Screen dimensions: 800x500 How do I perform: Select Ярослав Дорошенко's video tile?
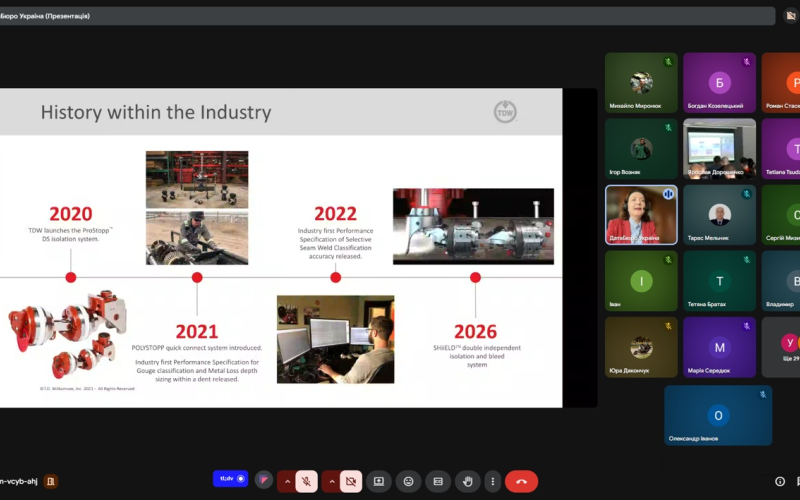pyautogui.click(x=719, y=148)
